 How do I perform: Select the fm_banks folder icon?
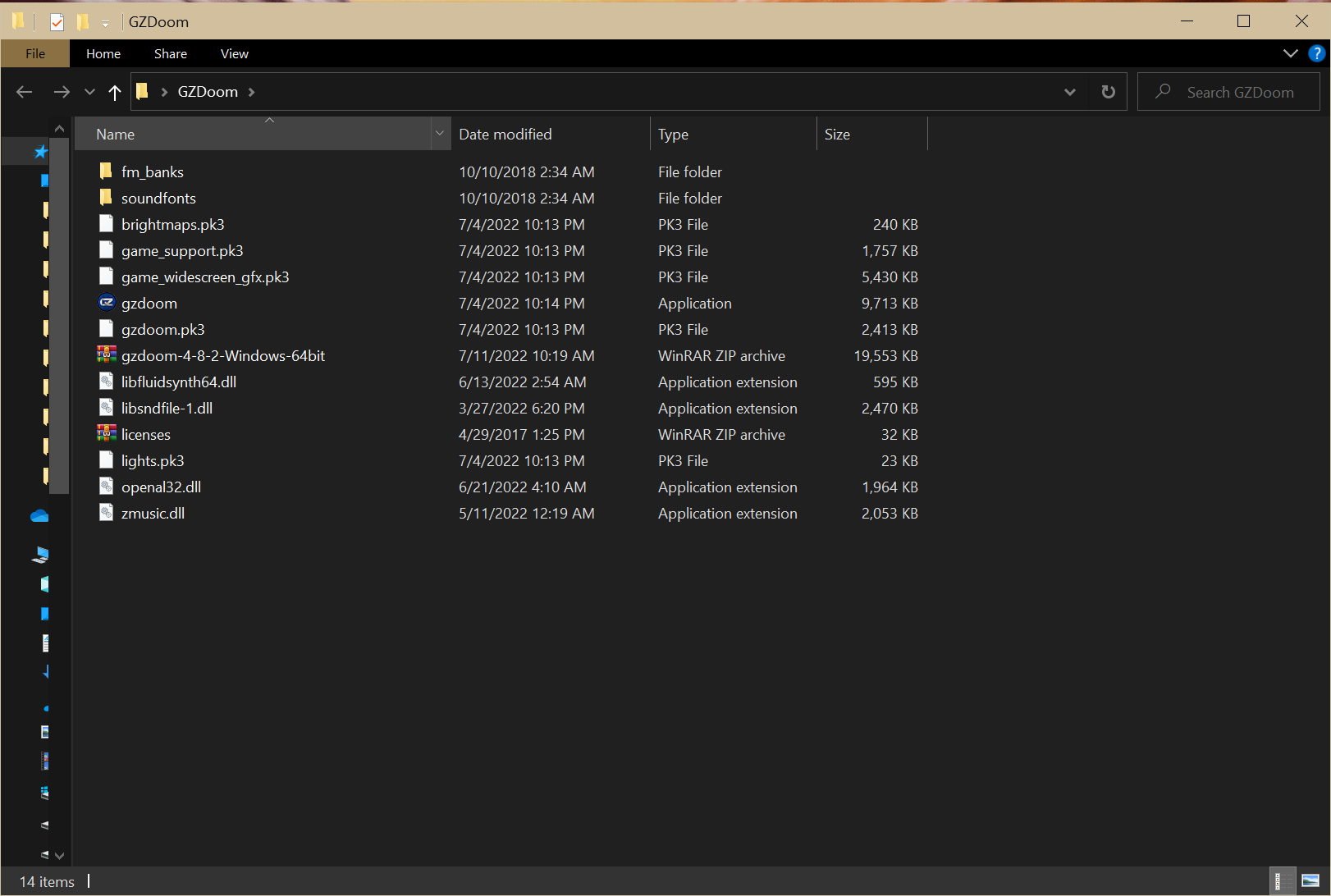pyautogui.click(x=106, y=171)
